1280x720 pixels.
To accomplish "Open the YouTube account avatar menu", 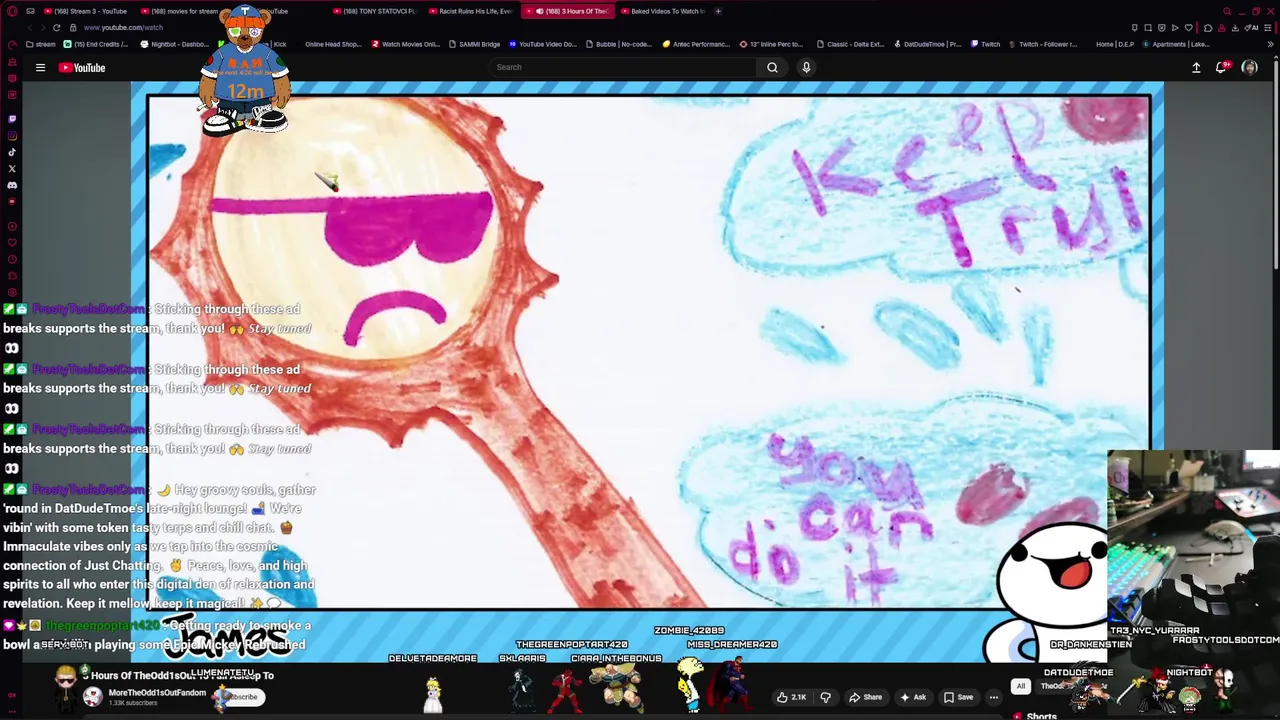I will pyautogui.click(x=1249, y=67).
